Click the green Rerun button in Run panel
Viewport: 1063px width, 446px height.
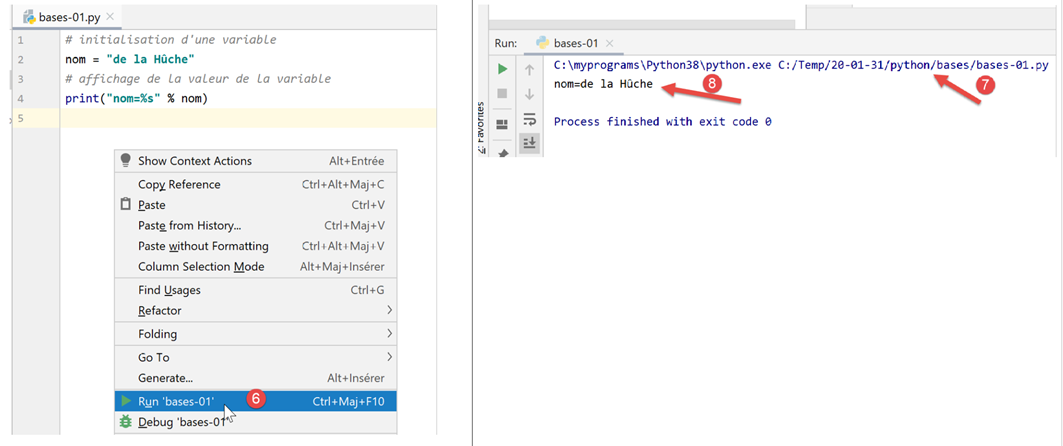click(502, 69)
